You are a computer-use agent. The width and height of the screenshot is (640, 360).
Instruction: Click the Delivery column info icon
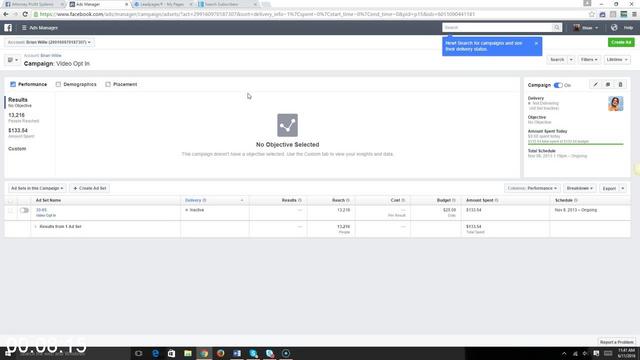tap(204, 200)
